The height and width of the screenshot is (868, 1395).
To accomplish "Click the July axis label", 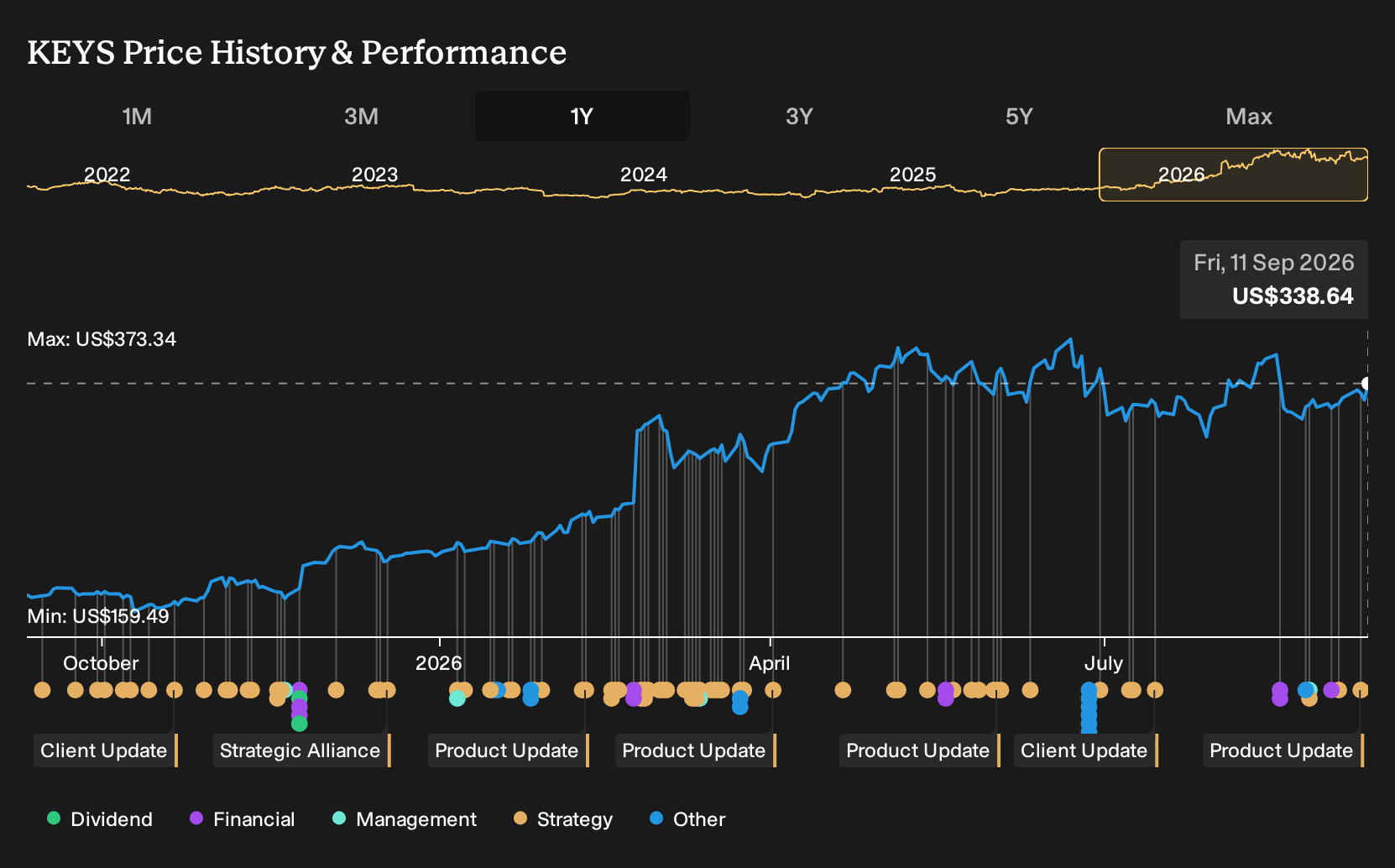I will [x=1104, y=663].
